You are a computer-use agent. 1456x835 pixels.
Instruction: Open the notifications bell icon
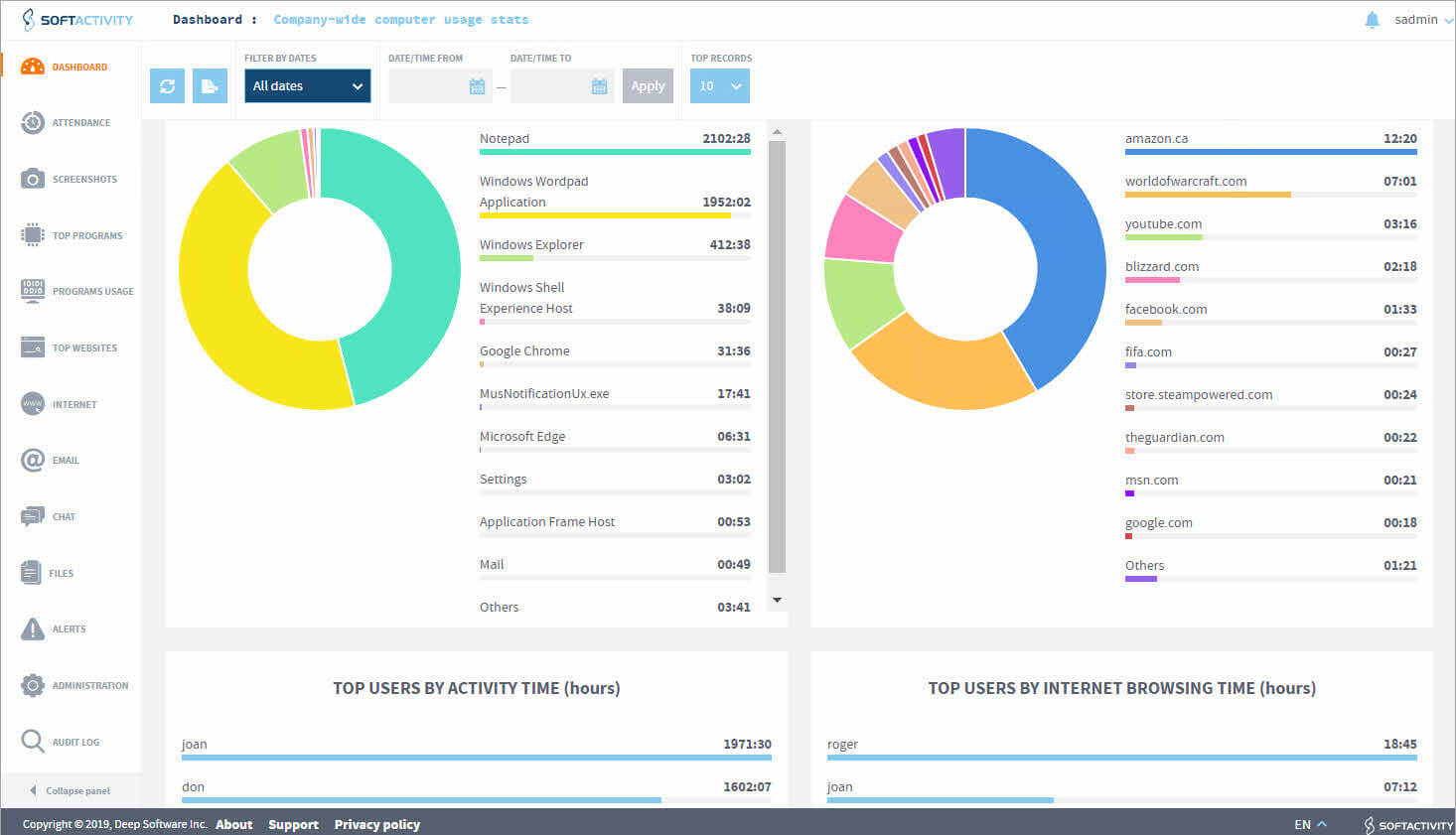click(1372, 20)
